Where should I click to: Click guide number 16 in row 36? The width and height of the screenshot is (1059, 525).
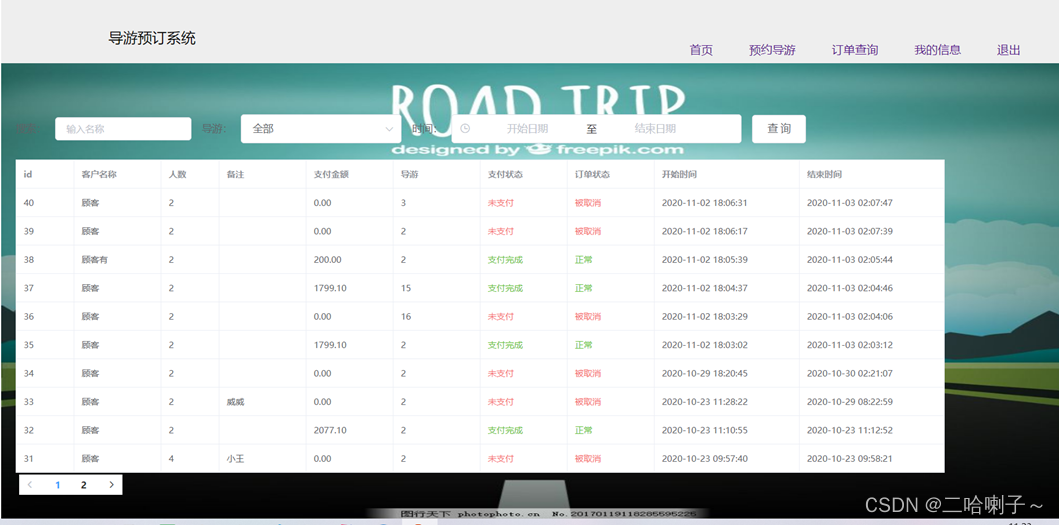(x=405, y=316)
